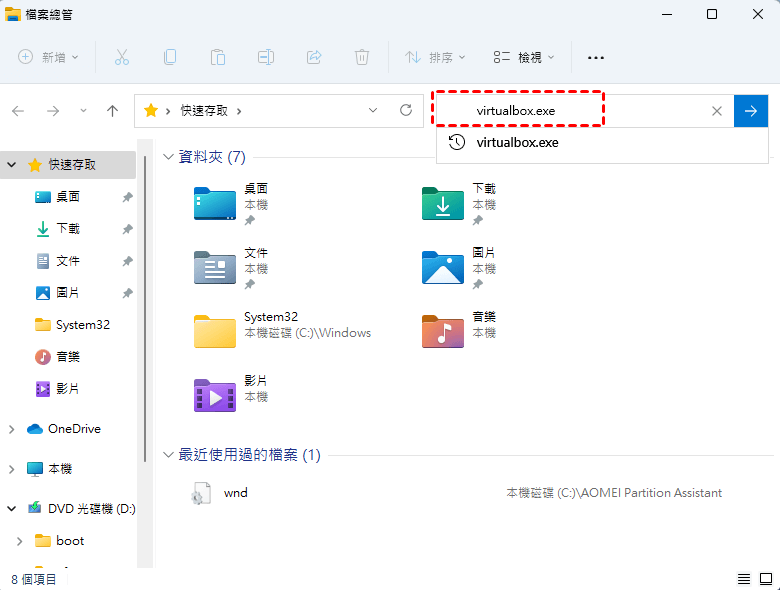
Task: Open recent locations chevron dropdown
Action: click(x=83, y=110)
